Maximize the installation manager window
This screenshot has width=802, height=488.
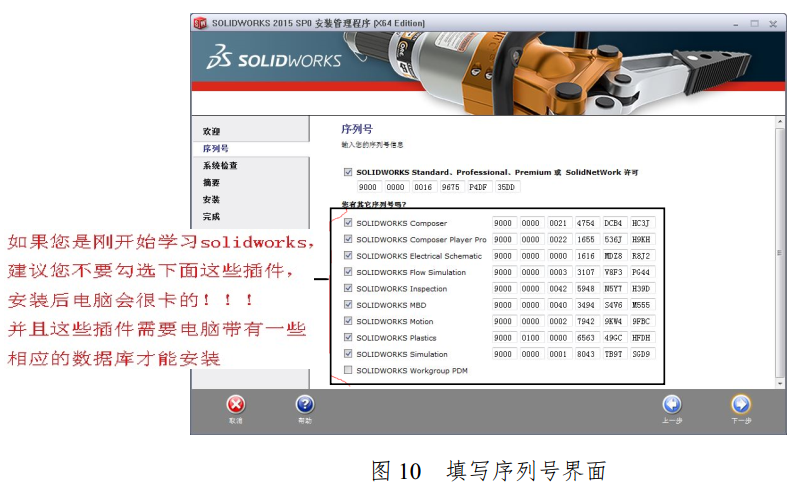[754, 24]
